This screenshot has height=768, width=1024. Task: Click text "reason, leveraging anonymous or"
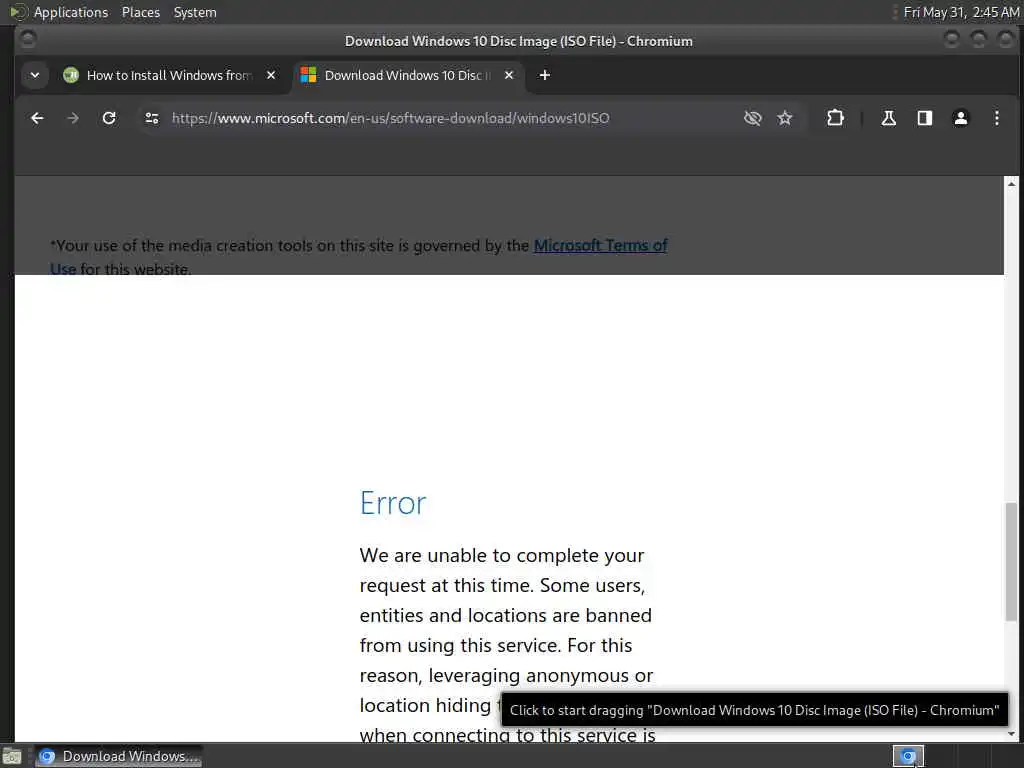point(506,676)
